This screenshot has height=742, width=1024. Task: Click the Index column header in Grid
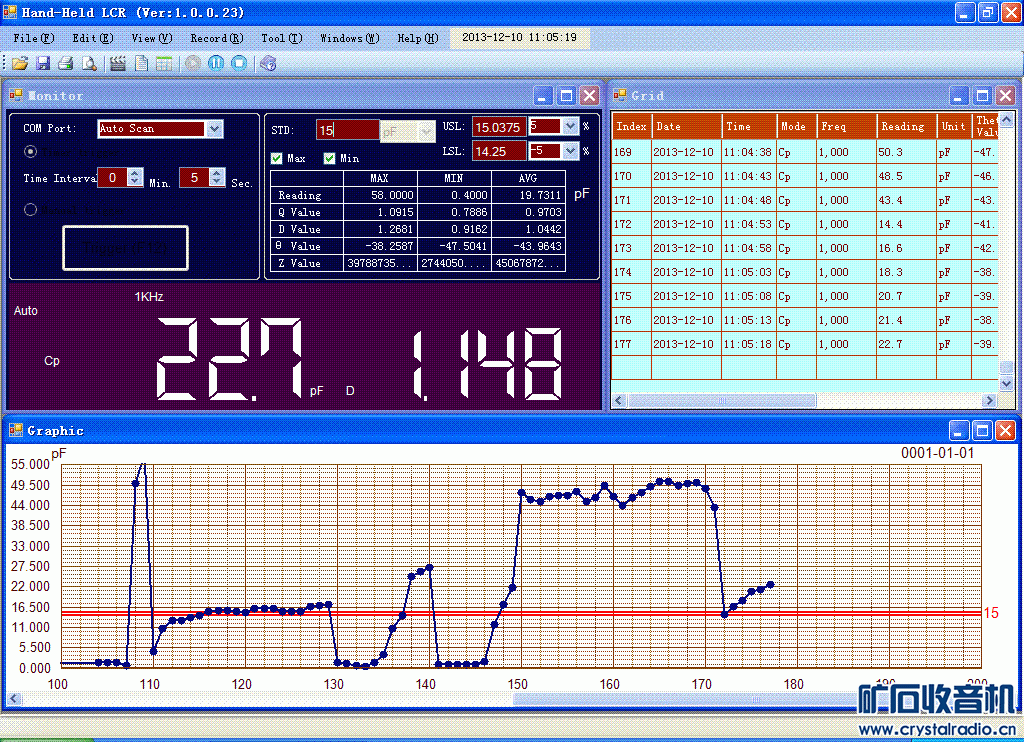coord(631,126)
